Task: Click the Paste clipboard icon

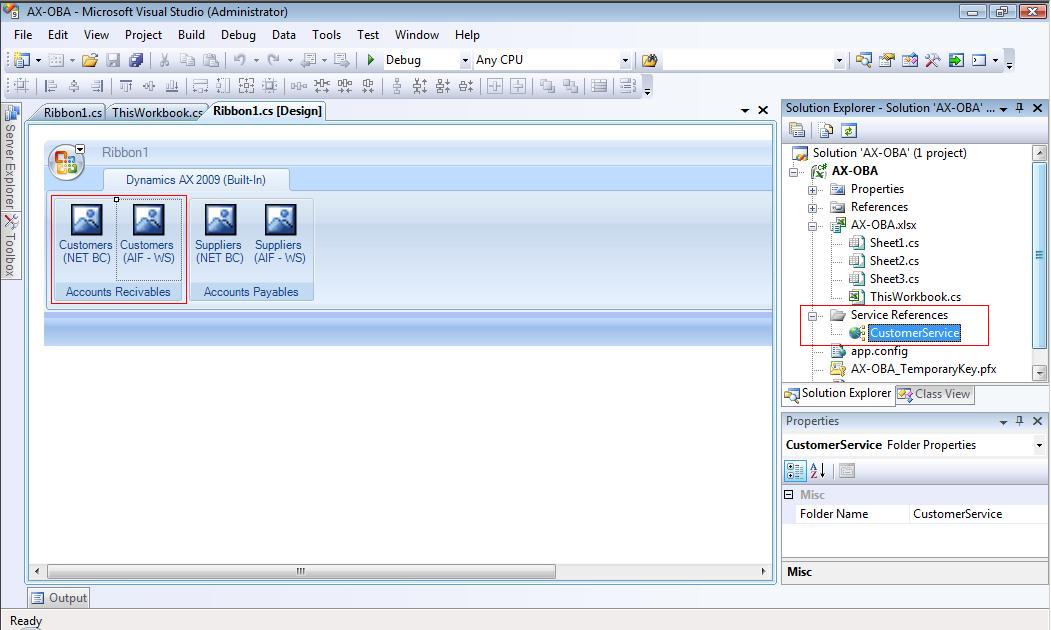Action: click(x=211, y=60)
